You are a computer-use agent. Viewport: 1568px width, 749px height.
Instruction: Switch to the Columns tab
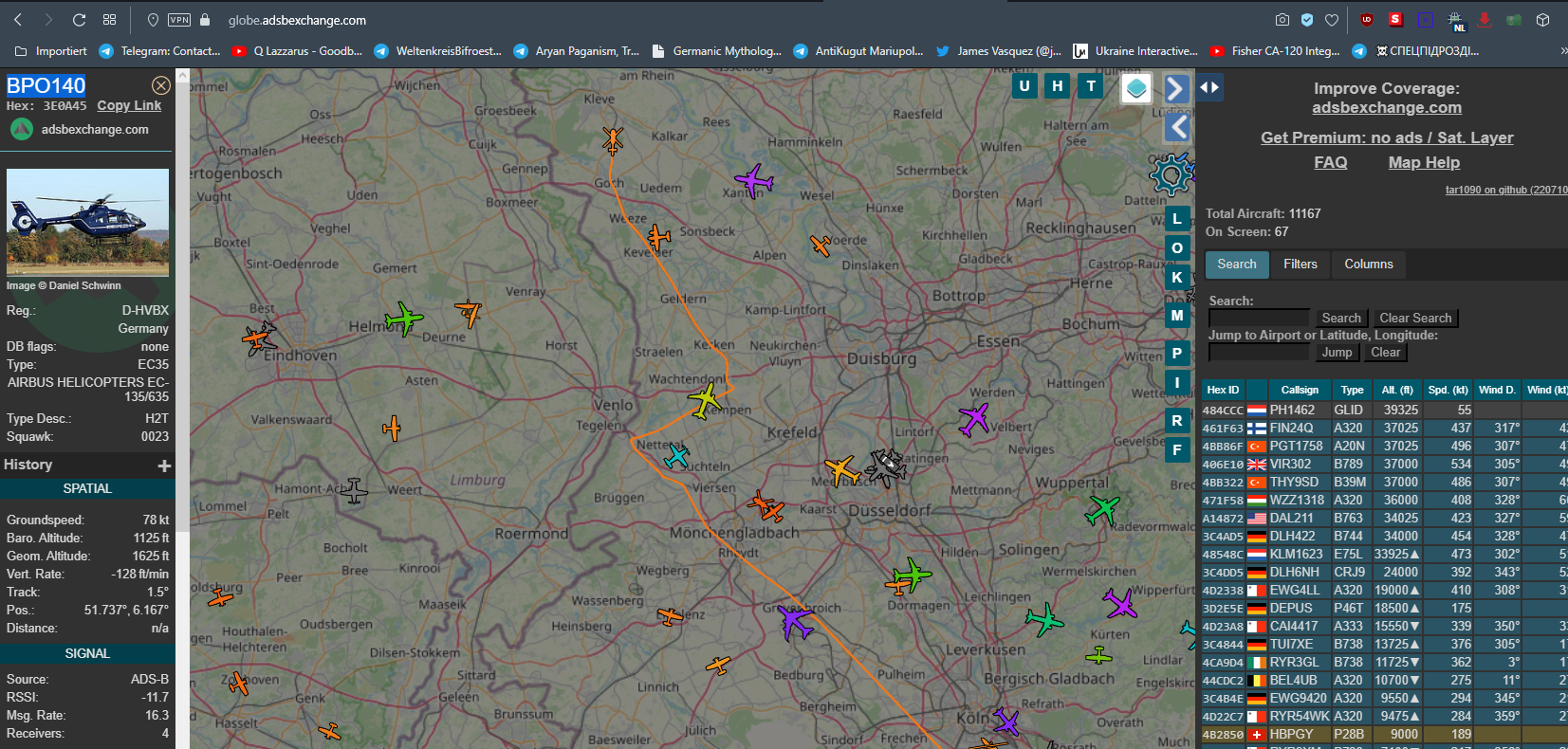click(1368, 265)
